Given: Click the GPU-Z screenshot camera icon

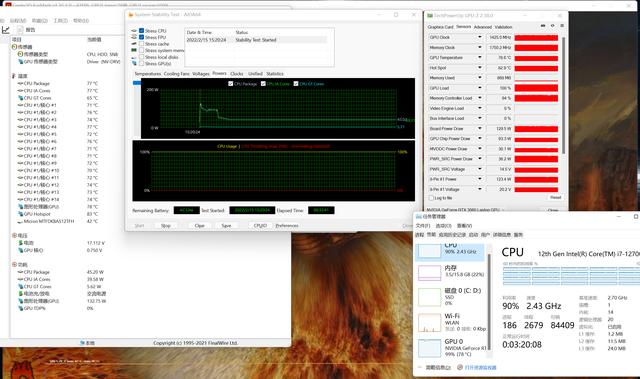Looking at the screenshot, I should click(543, 26).
